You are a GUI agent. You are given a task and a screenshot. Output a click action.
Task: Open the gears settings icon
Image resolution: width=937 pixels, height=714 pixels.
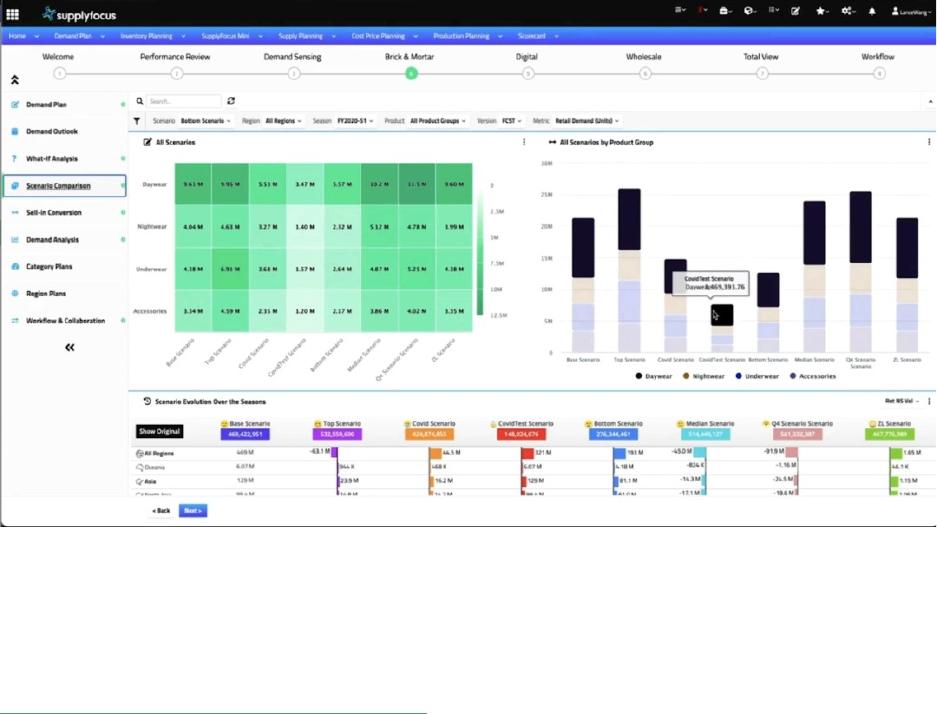tap(847, 11)
